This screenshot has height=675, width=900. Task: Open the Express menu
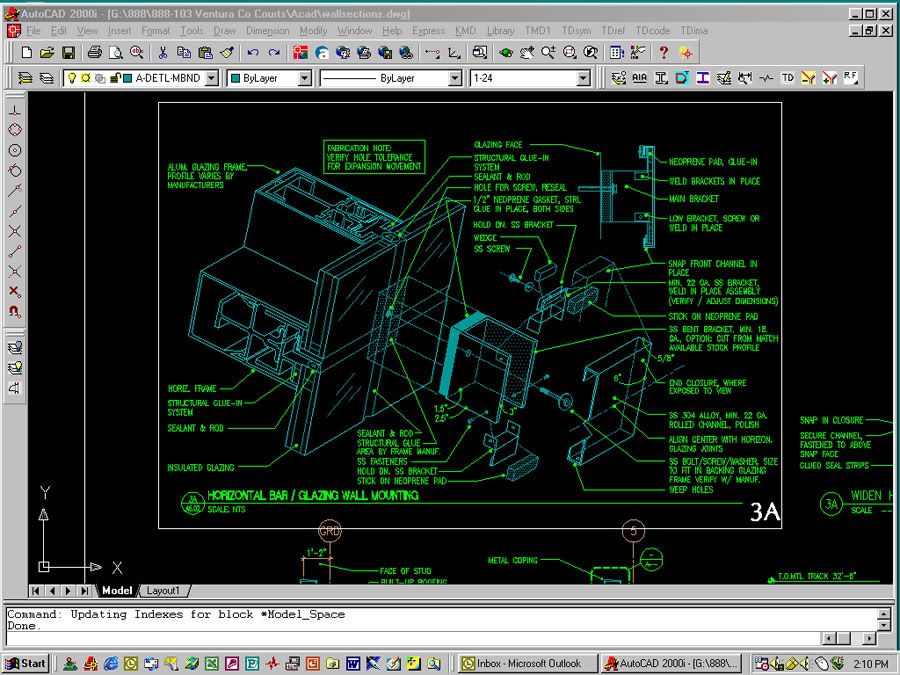[428, 30]
